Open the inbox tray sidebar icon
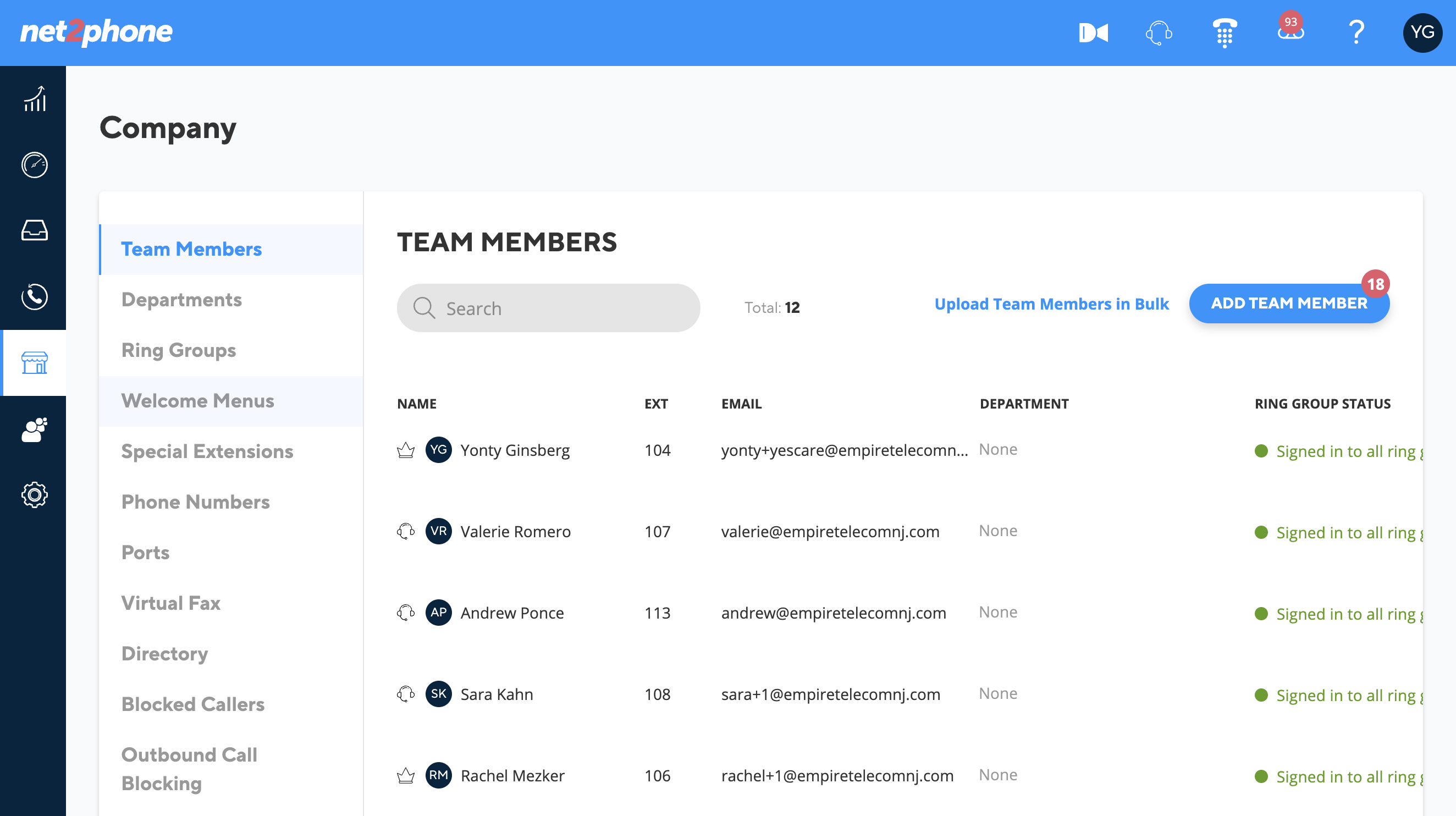 click(x=35, y=230)
